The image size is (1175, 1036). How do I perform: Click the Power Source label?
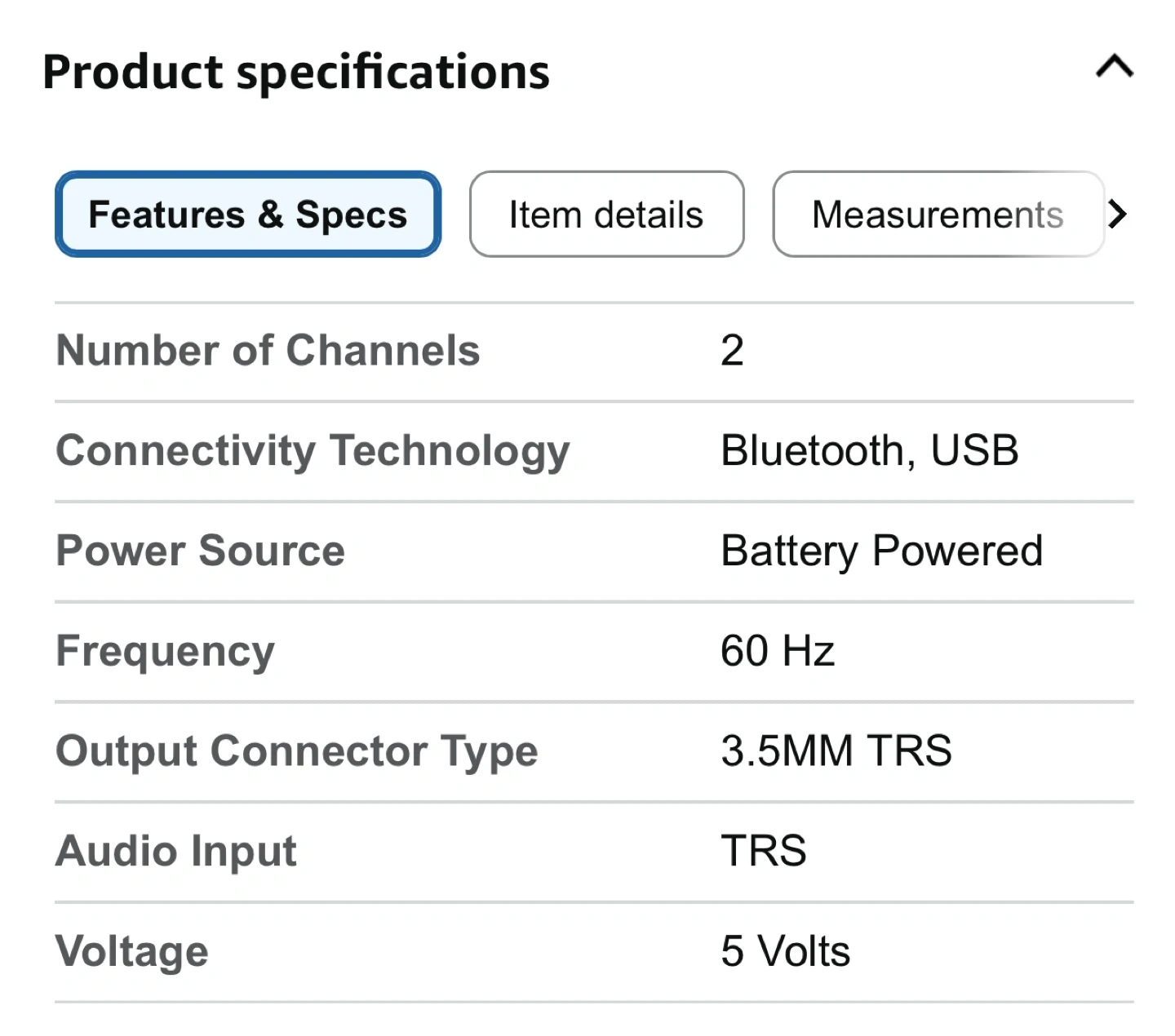pyautogui.click(x=201, y=551)
